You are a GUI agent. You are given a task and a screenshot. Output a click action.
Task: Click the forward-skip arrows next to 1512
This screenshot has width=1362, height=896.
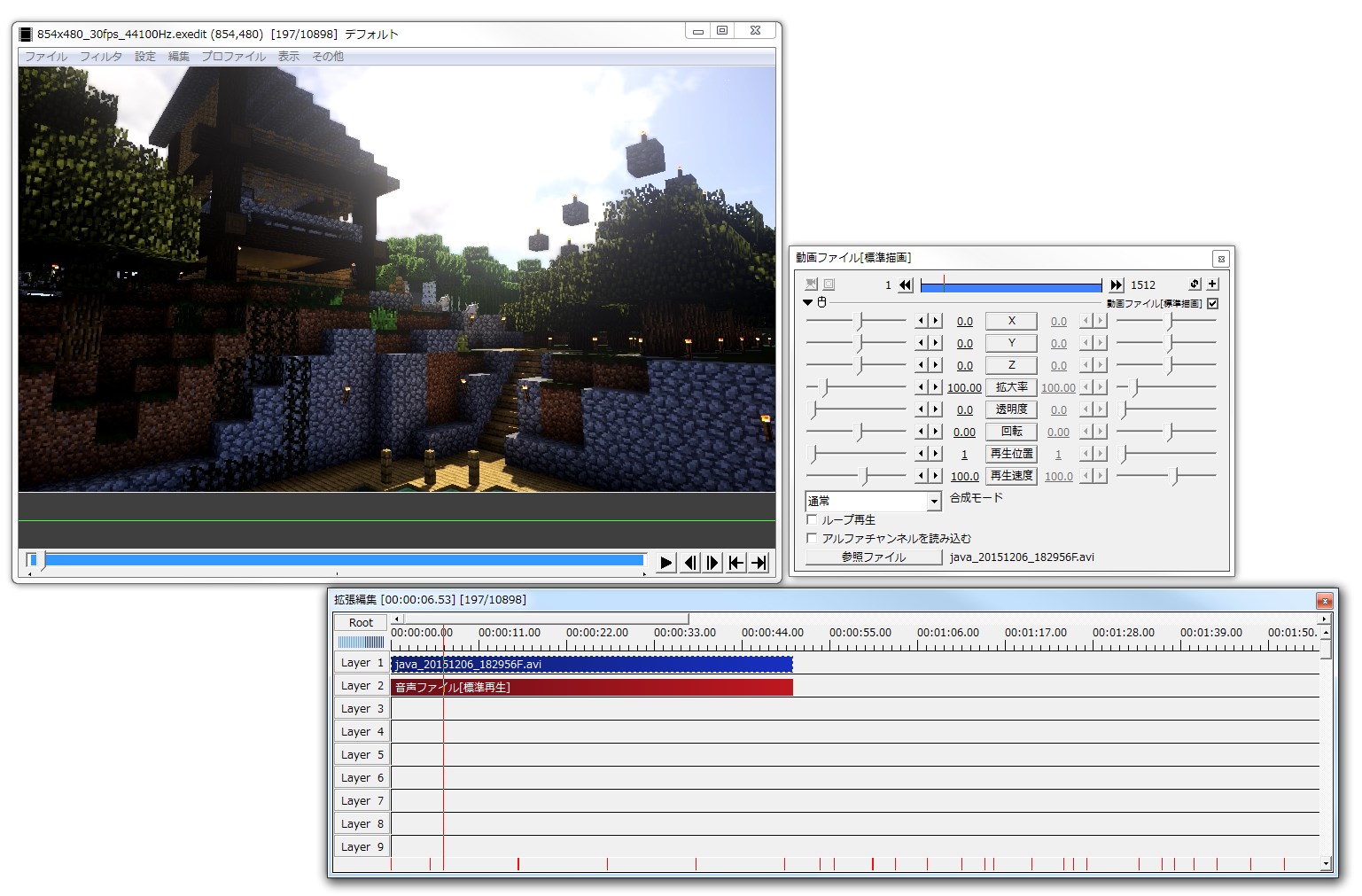point(1117,284)
